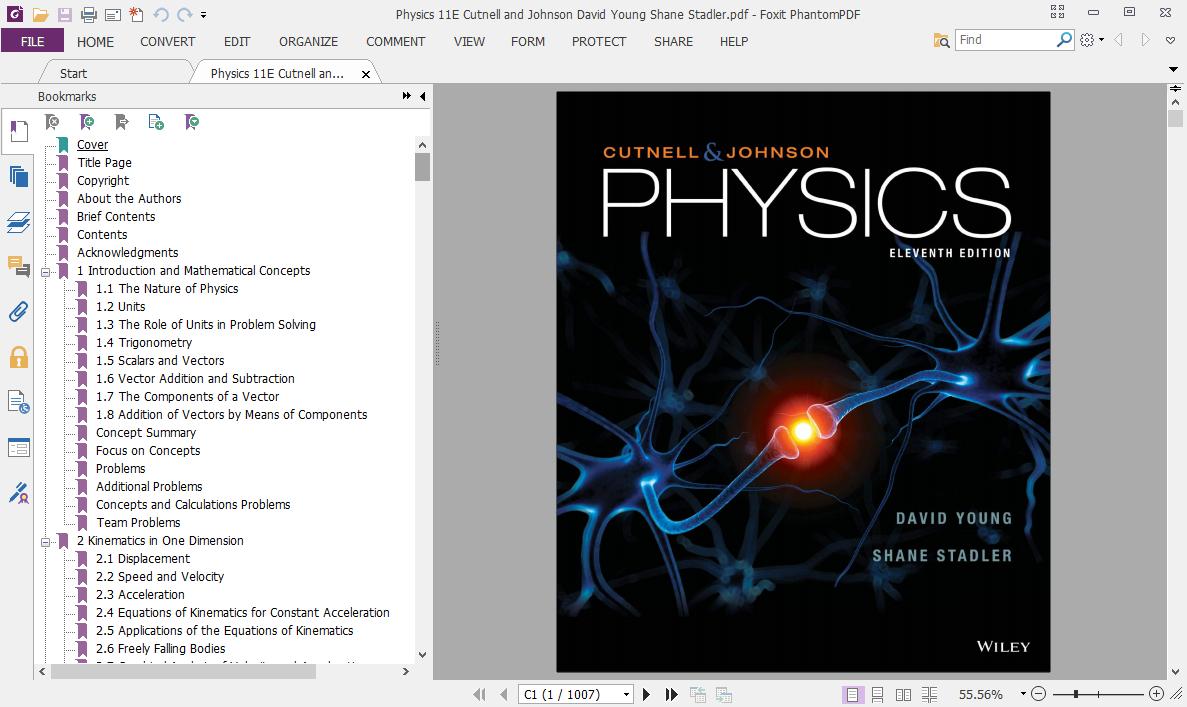Expand the bookmarks panel width arrows
1187x707 pixels.
click(407, 96)
